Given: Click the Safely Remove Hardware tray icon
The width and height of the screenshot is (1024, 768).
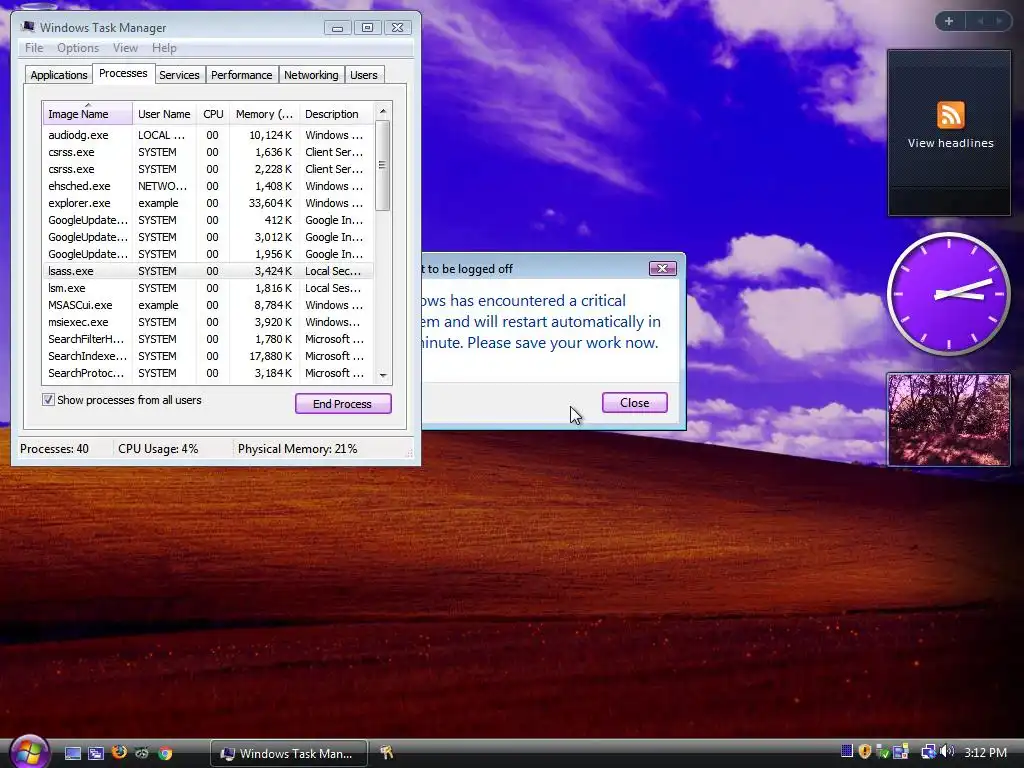Looking at the screenshot, I should (x=882, y=752).
